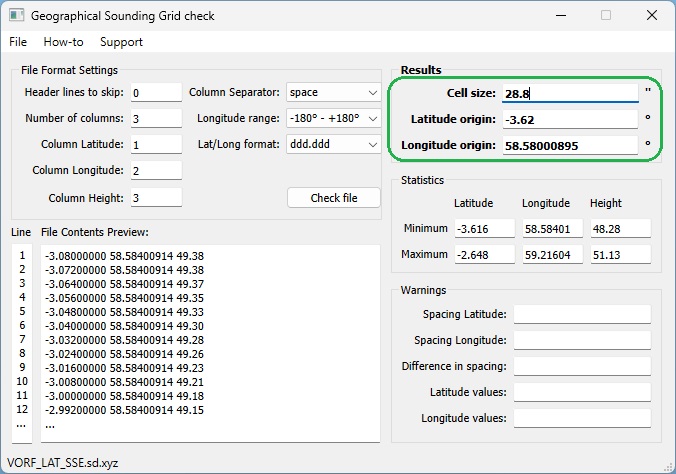Open the File menu

click(18, 42)
